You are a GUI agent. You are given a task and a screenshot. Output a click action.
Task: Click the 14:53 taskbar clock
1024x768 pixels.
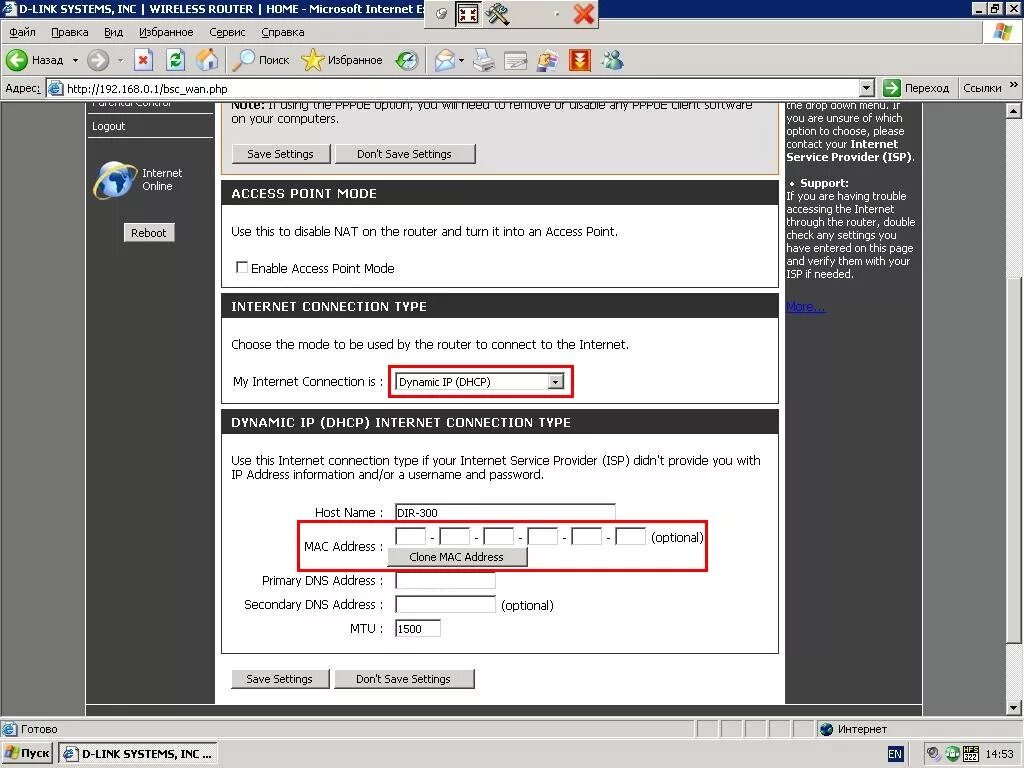coord(999,754)
